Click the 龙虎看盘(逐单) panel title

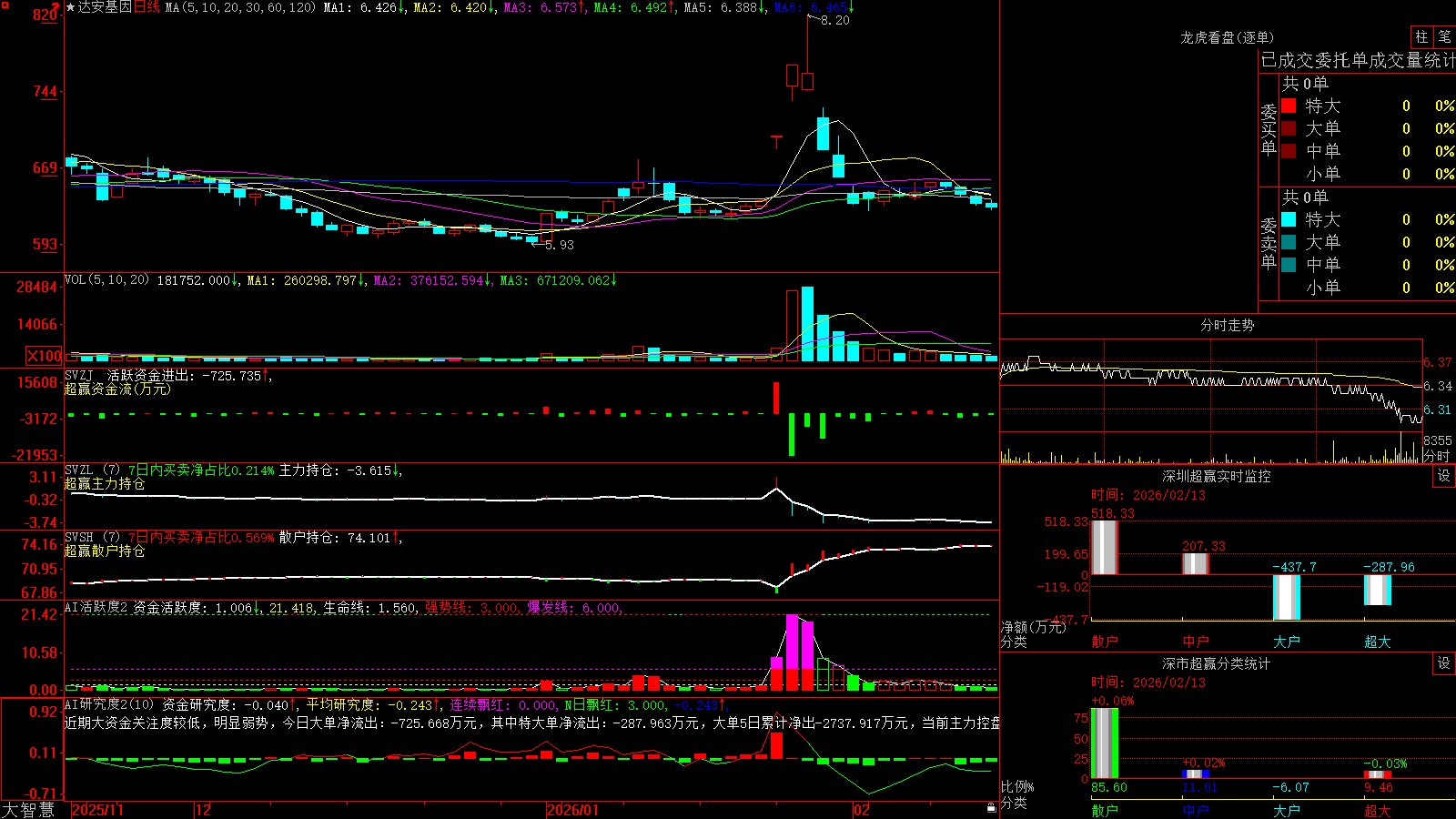tap(1227, 37)
